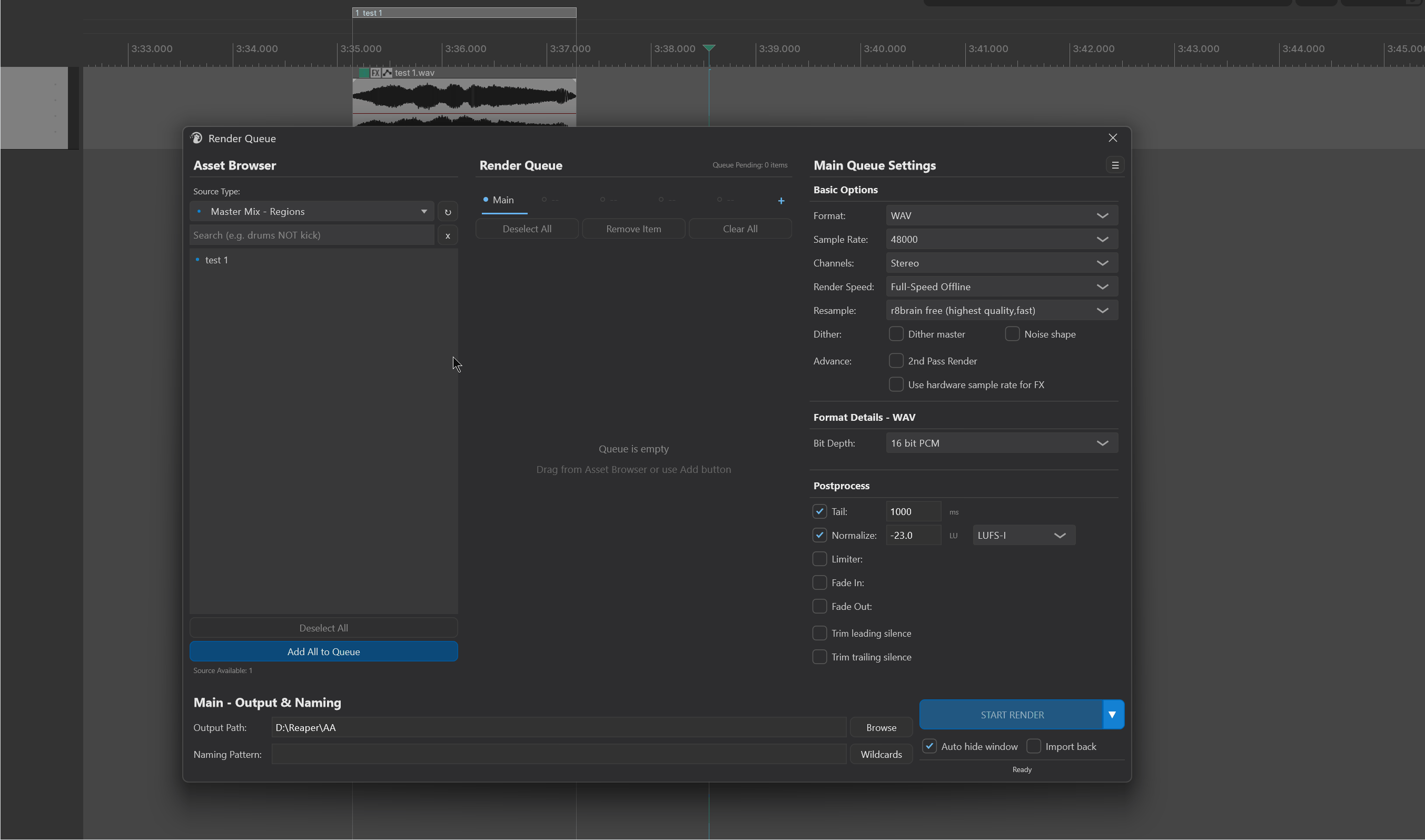Click the 'Source Available: 1' text

coord(222,671)
